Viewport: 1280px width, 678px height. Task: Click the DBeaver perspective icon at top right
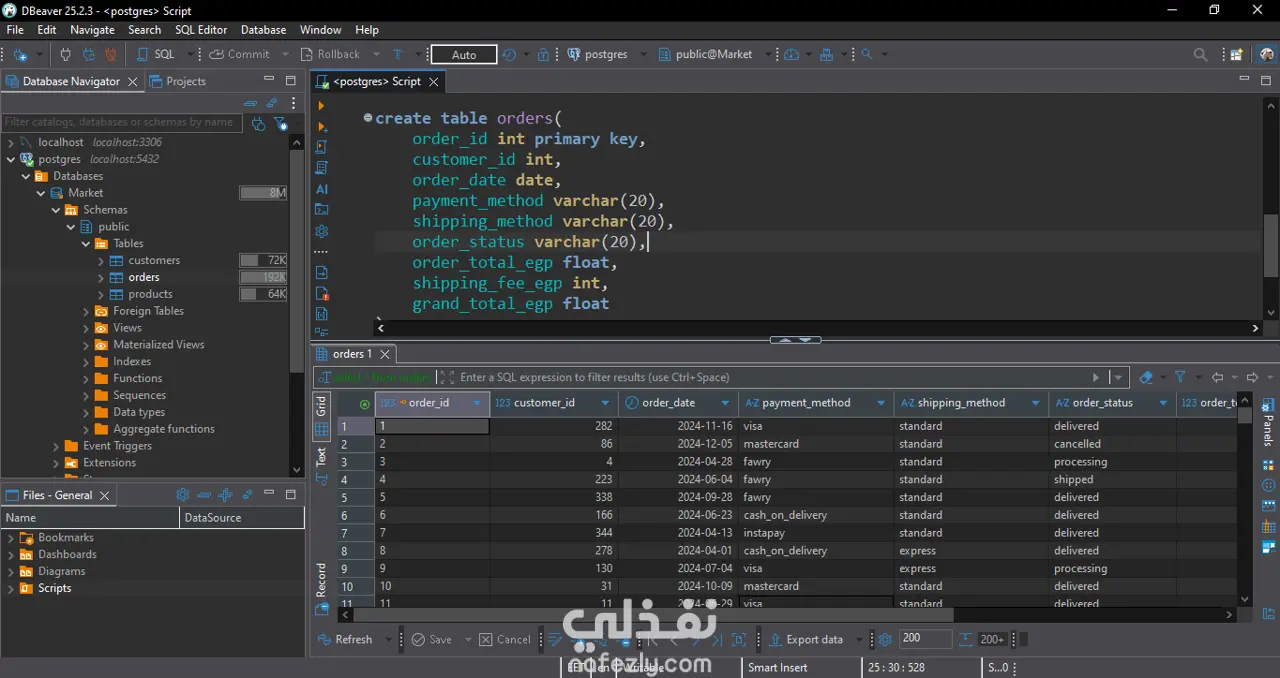point(1267,55)
